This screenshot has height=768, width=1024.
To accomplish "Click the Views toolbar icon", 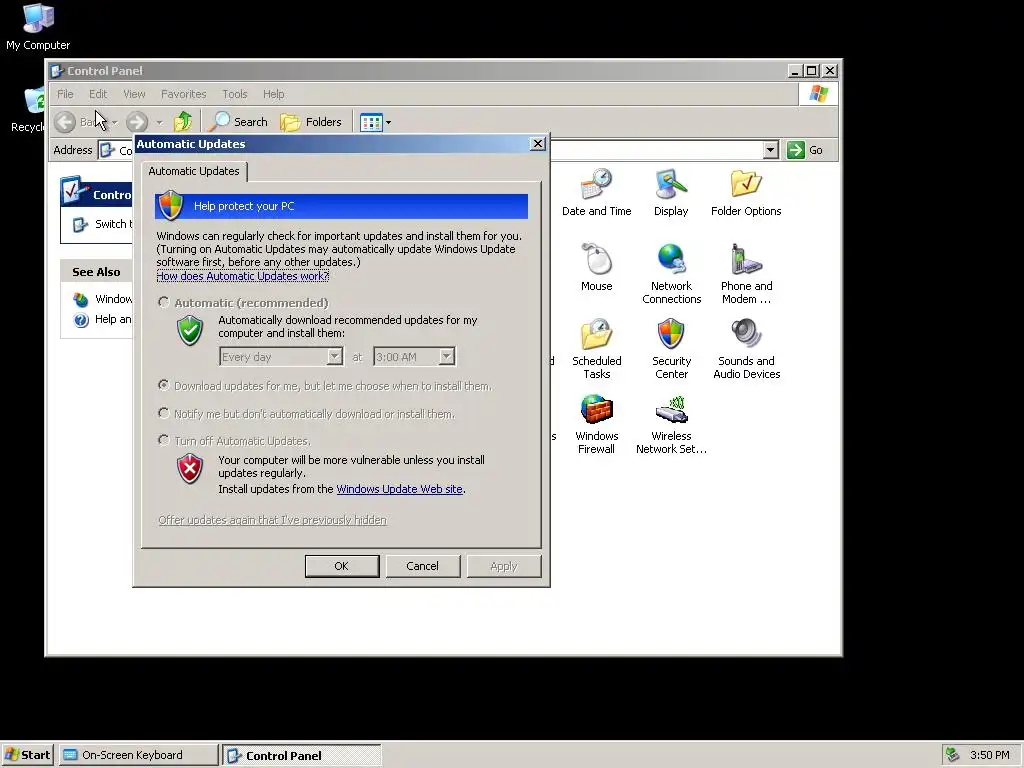I will [x=371, y=122].
